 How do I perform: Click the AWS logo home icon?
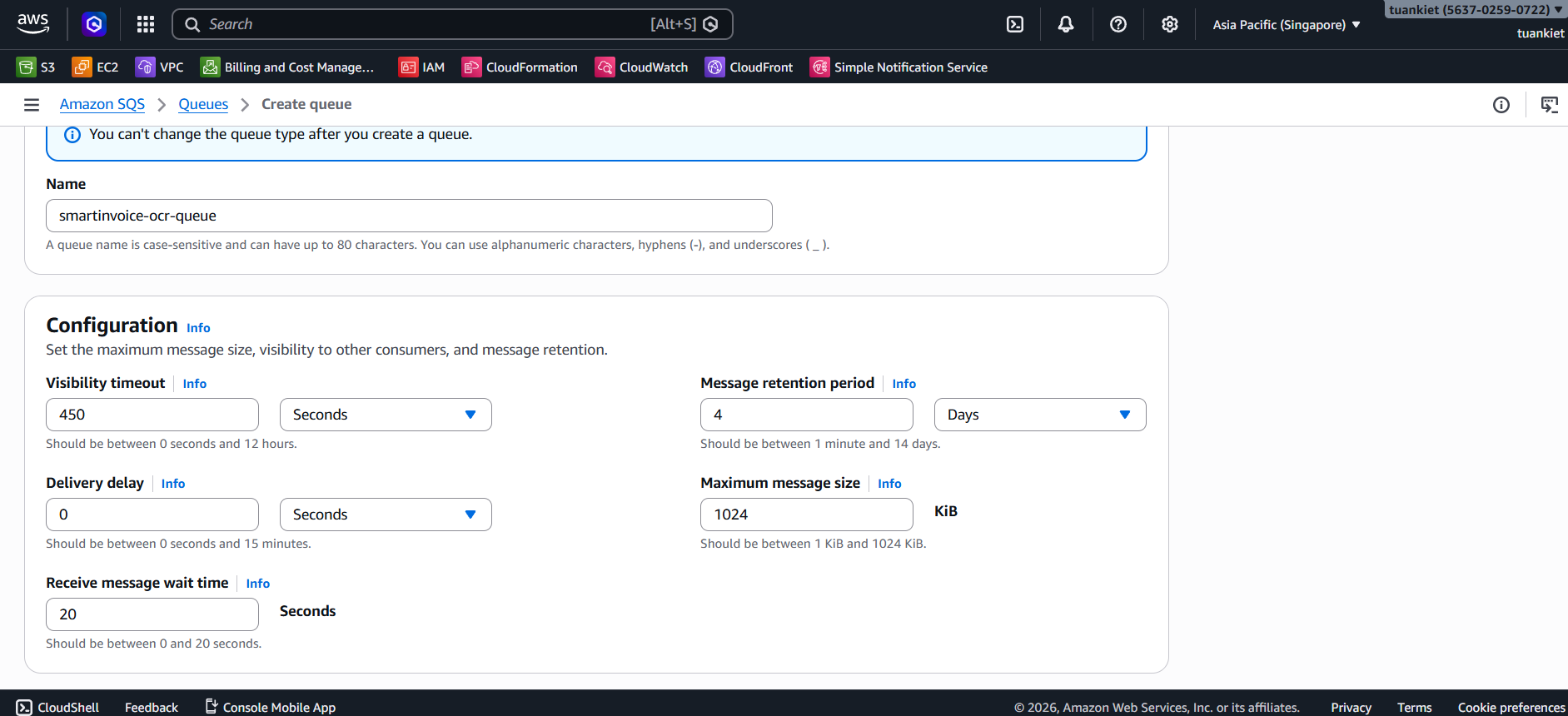(33, 24)
